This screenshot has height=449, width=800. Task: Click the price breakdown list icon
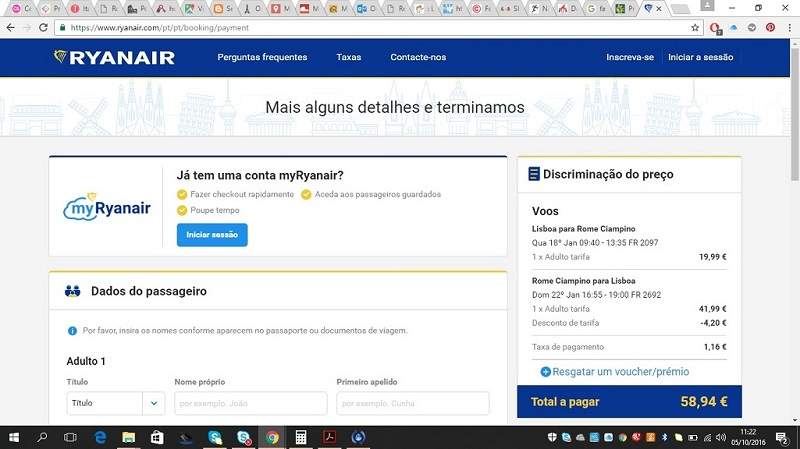pos(534,174)
